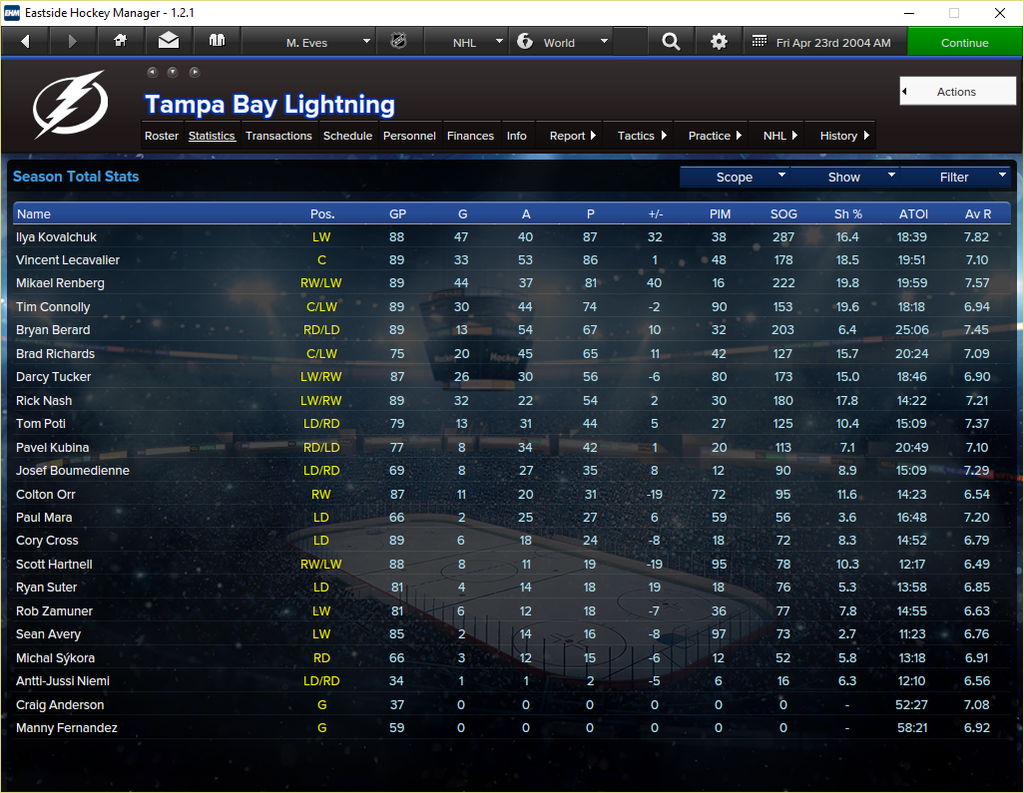Select player Pavel Kubina
The width and height of the screenshot is (1024, 793).
click(x=52, y=447)
